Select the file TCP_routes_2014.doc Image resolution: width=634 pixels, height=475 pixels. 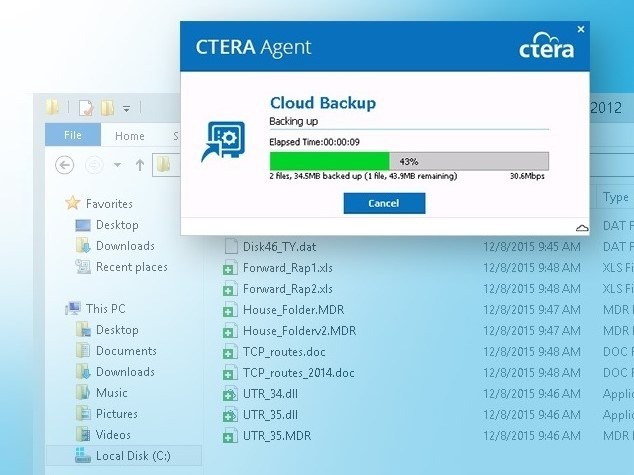pos(298,373)
